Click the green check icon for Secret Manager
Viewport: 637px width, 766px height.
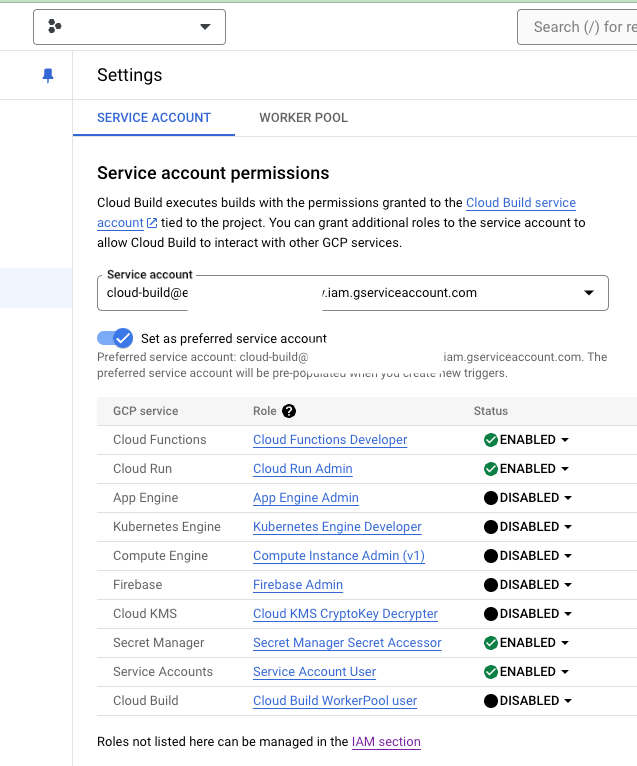click(490, 643)
